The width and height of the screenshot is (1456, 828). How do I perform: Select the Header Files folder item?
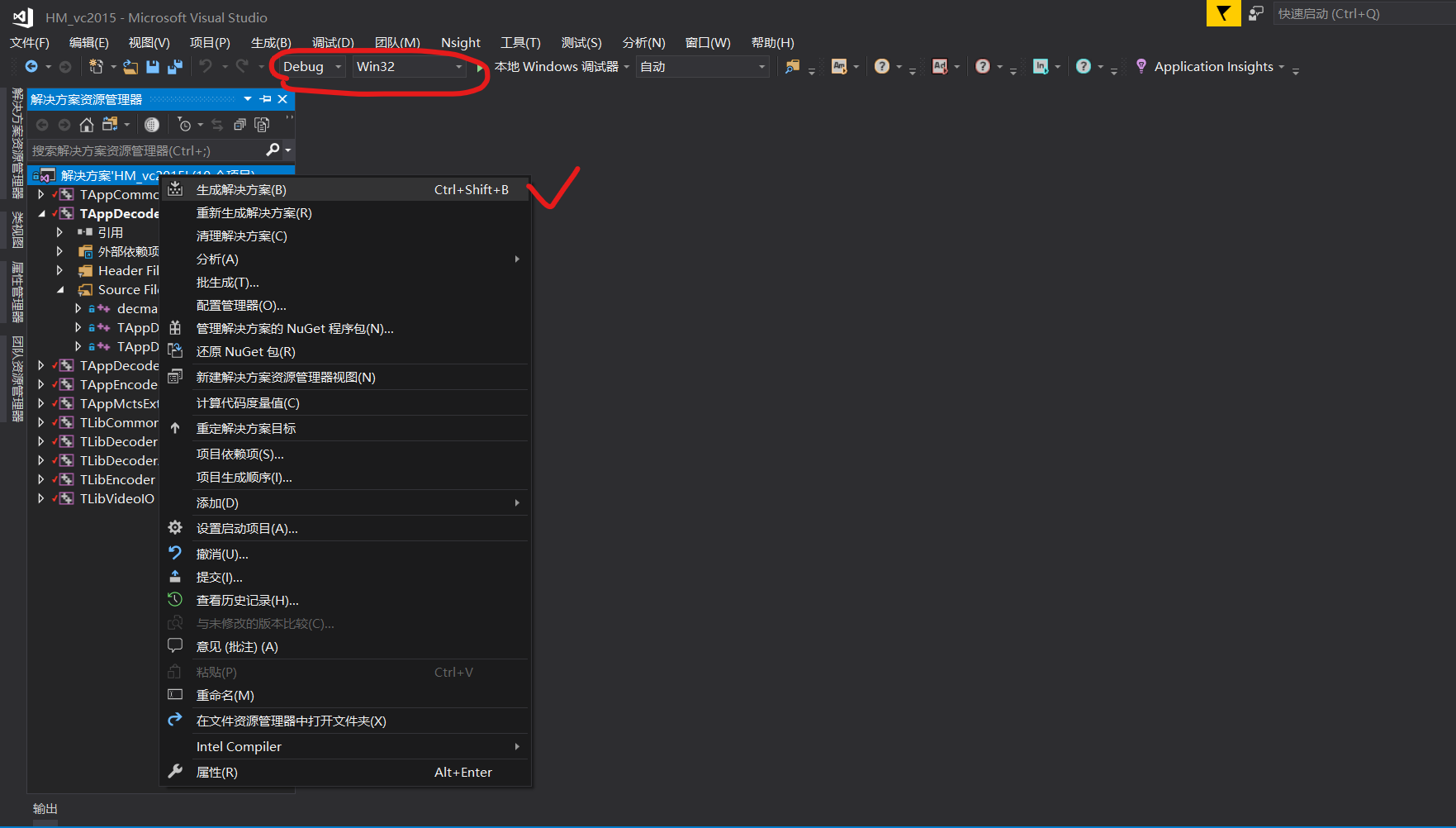tap(128, 271)
